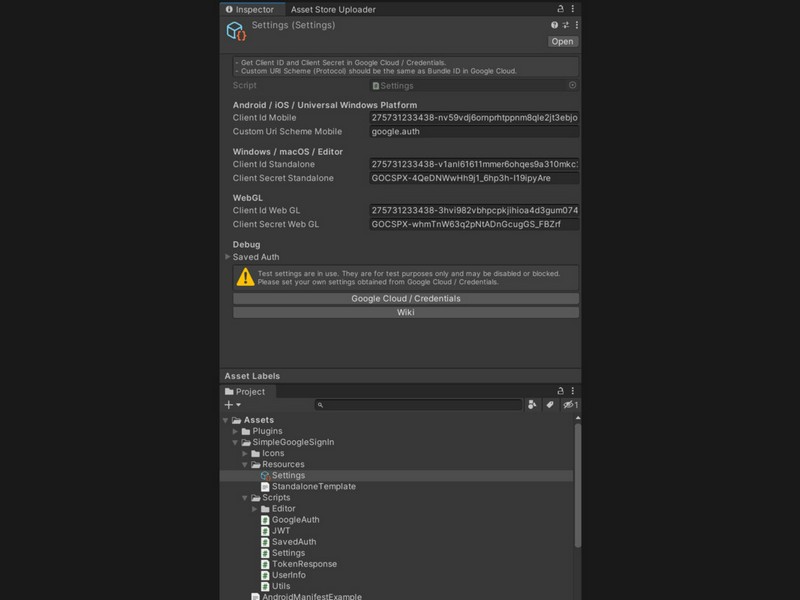This screenshot has width=800, height=600.
Task: Open help reference for Settings asset
Action: click(554, 25)
